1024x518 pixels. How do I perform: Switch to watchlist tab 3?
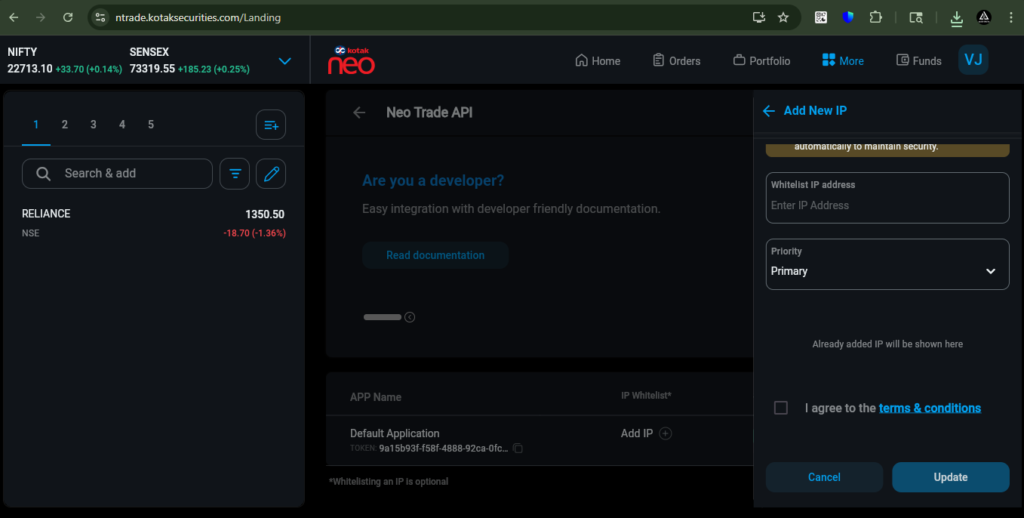(93, 125)
